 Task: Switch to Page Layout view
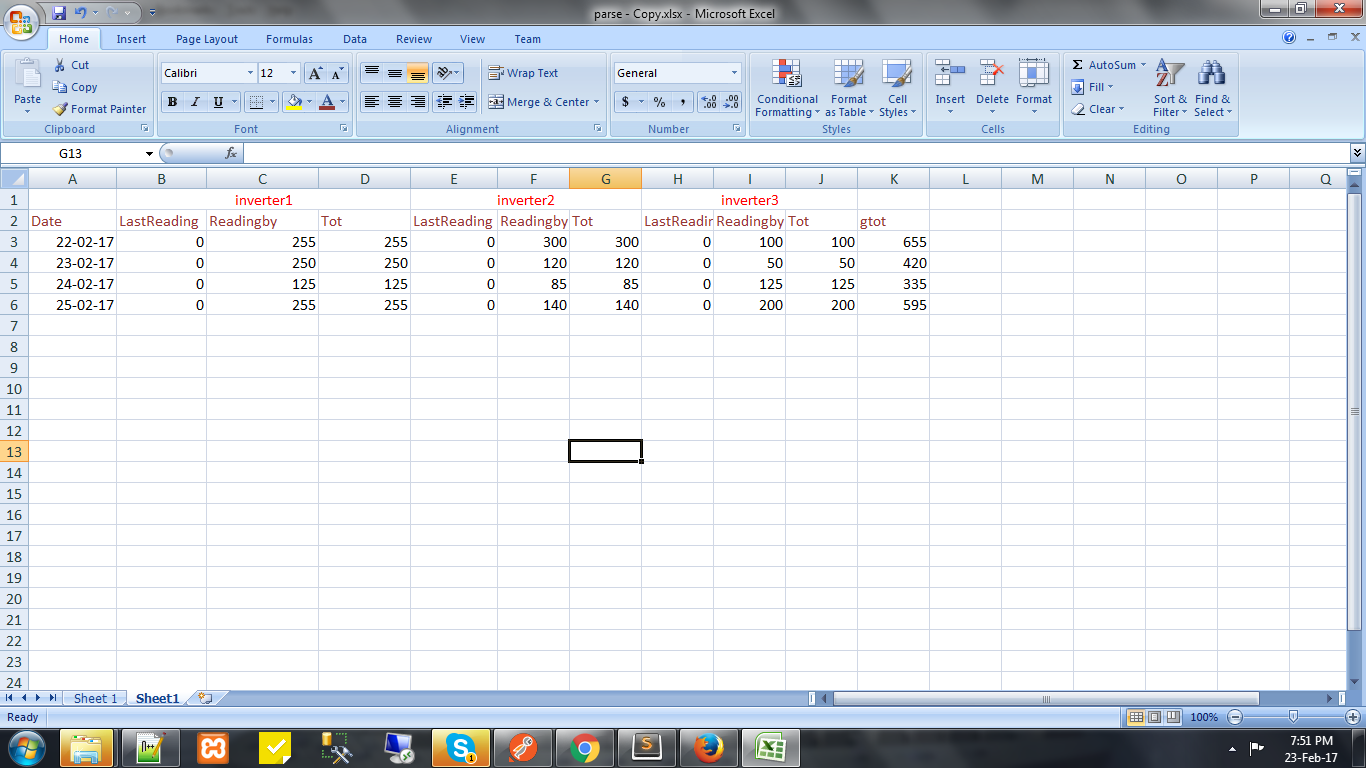1154,717
